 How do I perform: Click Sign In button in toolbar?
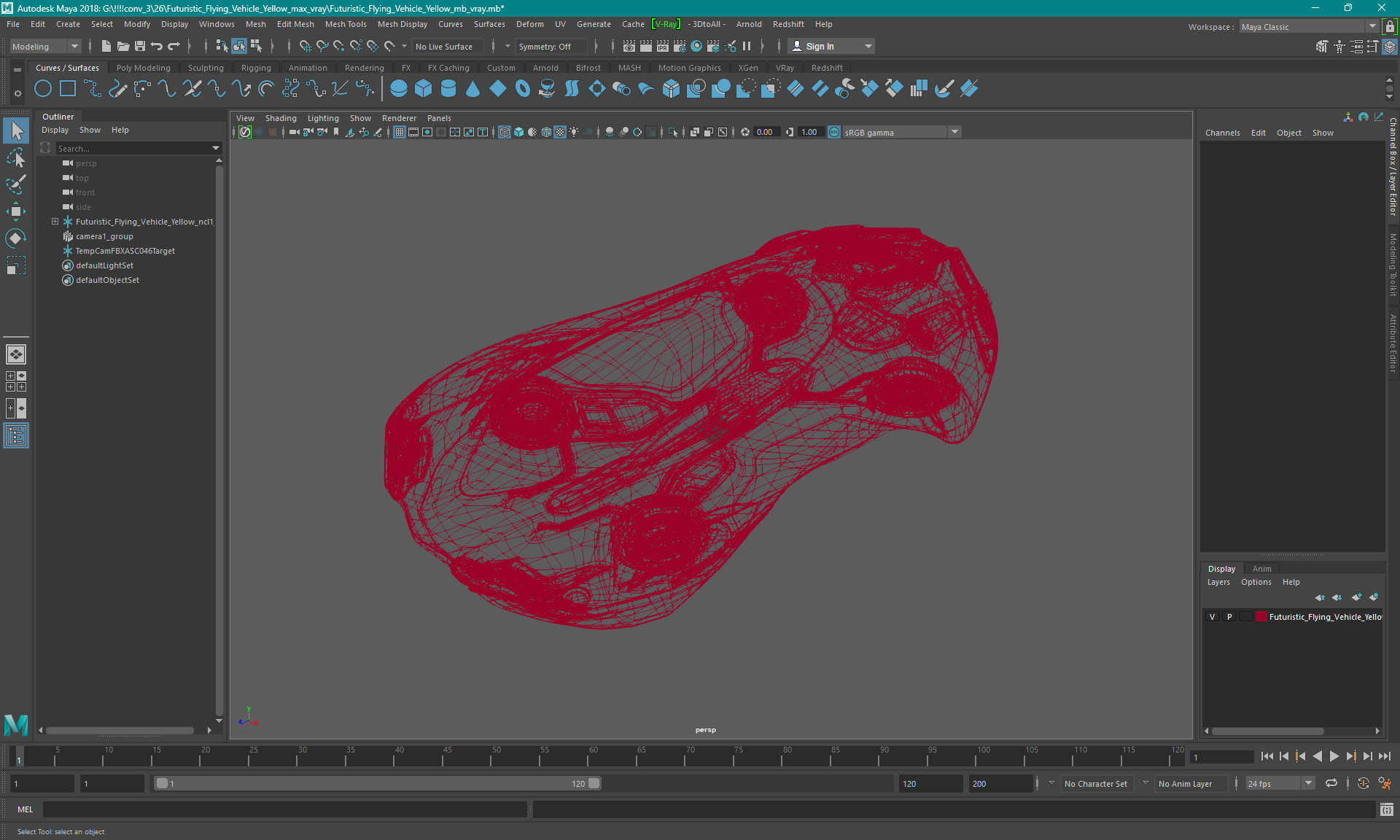point(823,46)
